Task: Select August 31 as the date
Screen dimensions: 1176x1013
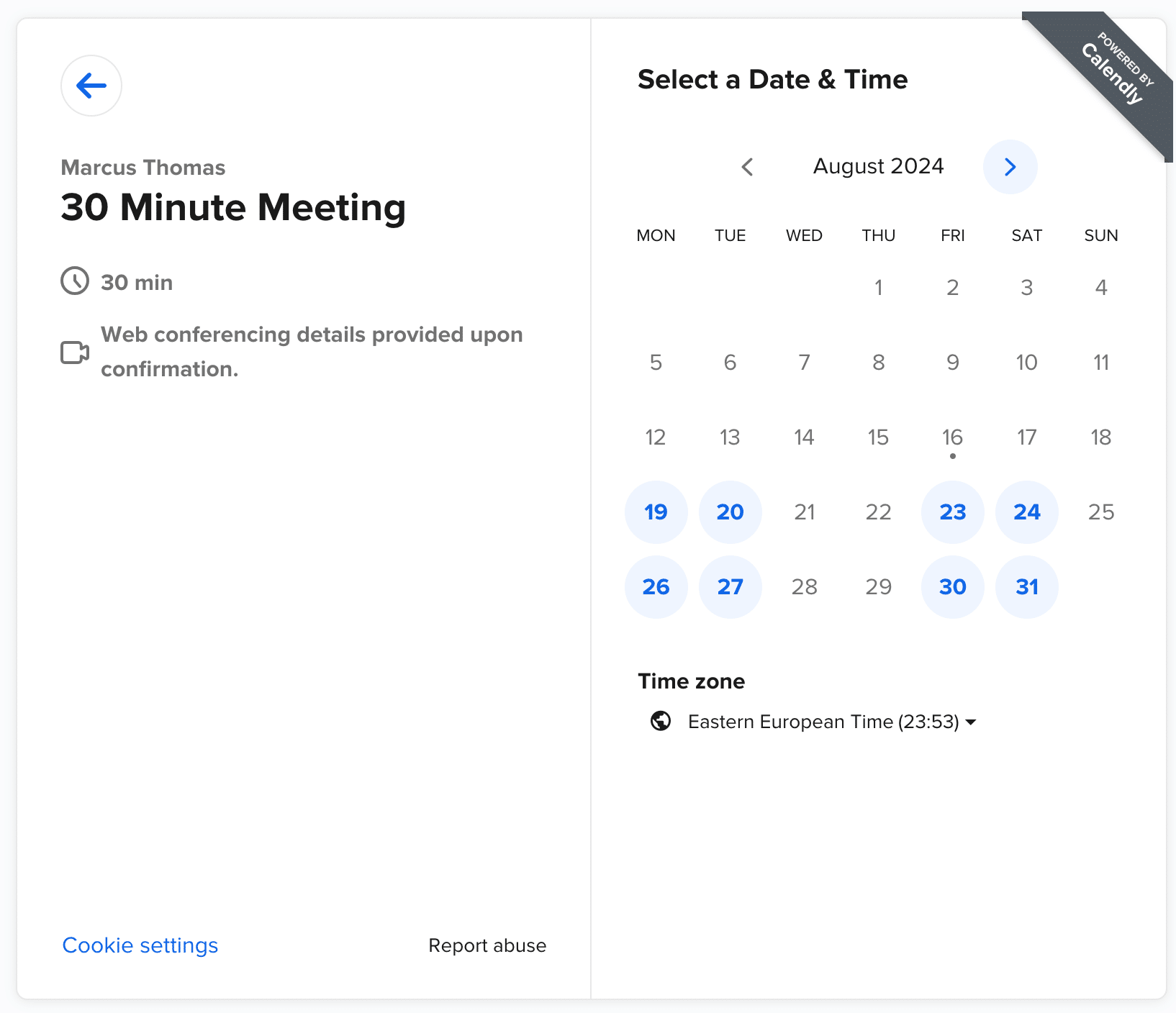Action: [x=1026, y=587]
